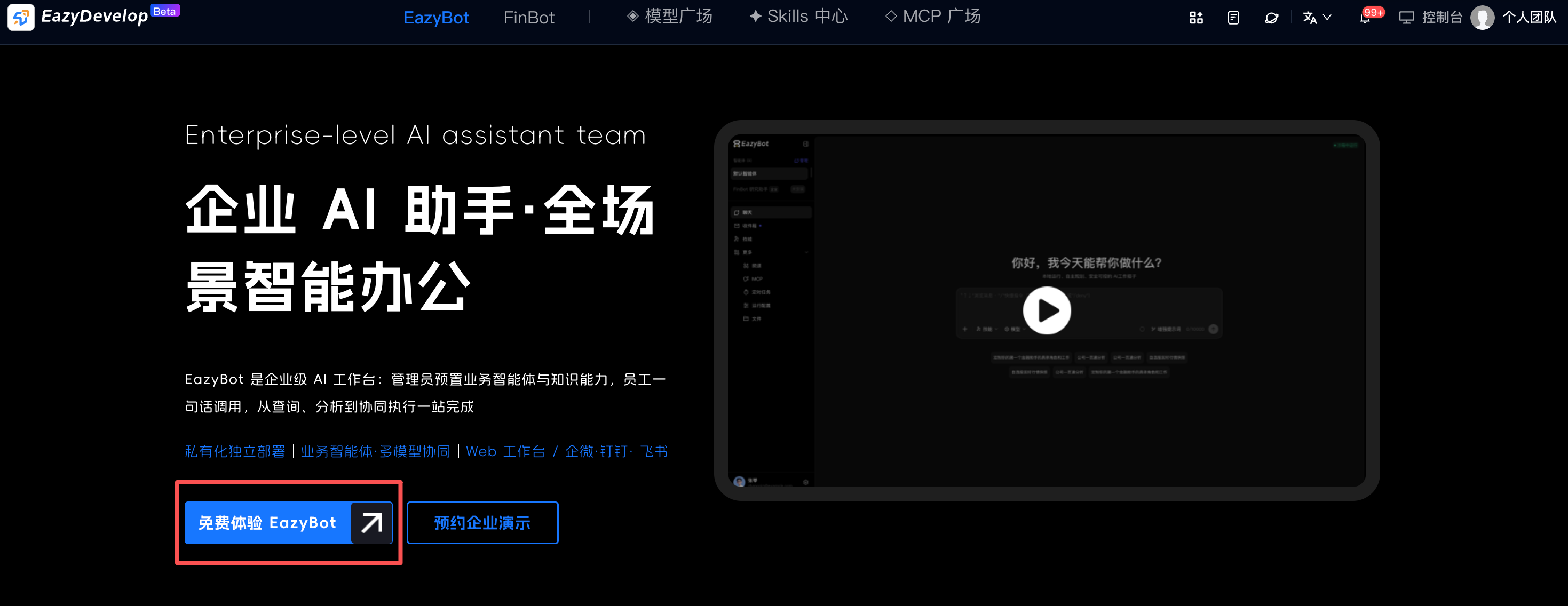Image resolution: width=1568 pixels, height=606 pixels.
Task: Click the planet icon in header
Action: (x=1271, y=18)
